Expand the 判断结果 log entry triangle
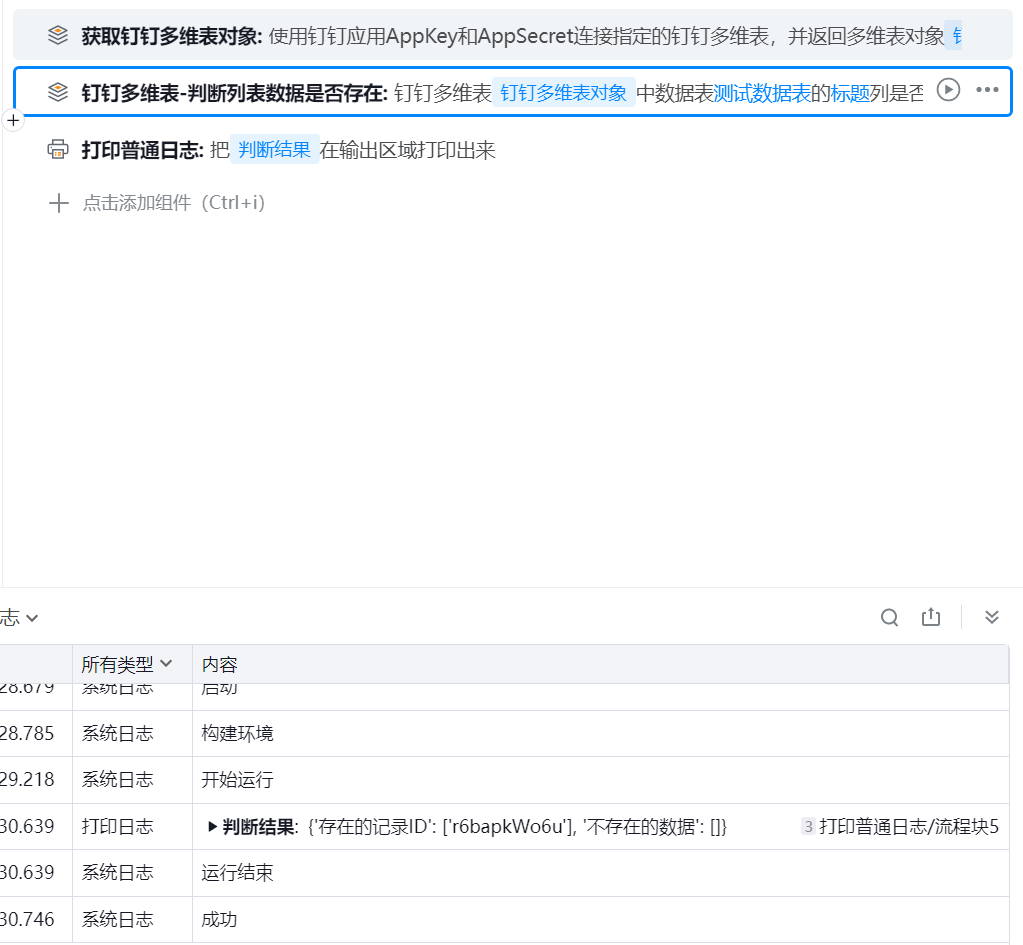The width and height of the screenshot is (1023, 945). (212, 827)
